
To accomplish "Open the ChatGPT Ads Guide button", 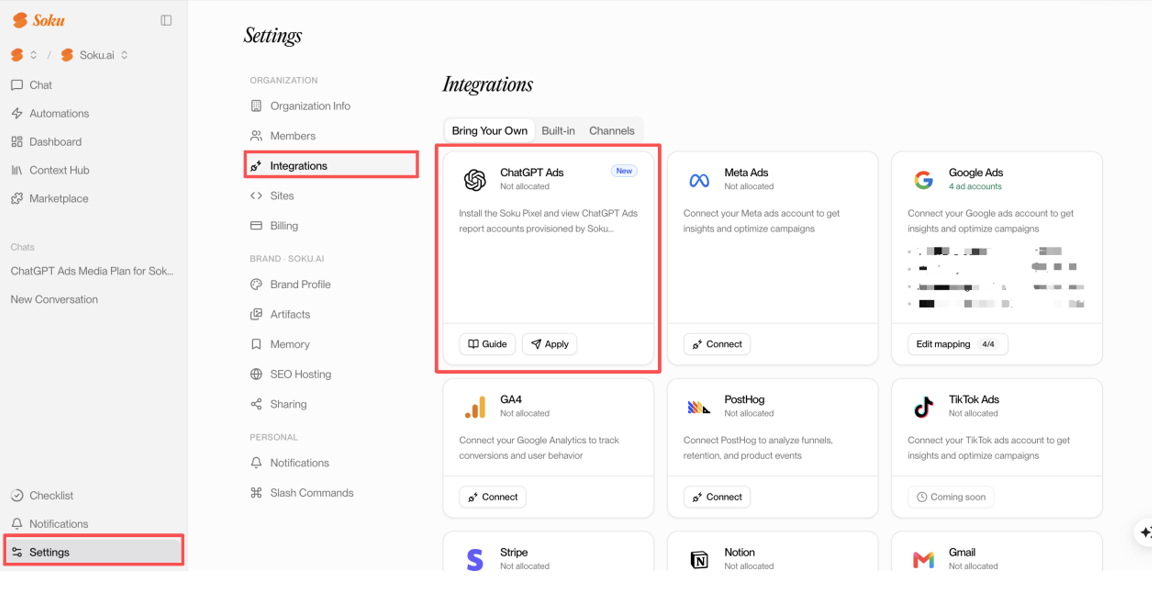I will point(488,344).
